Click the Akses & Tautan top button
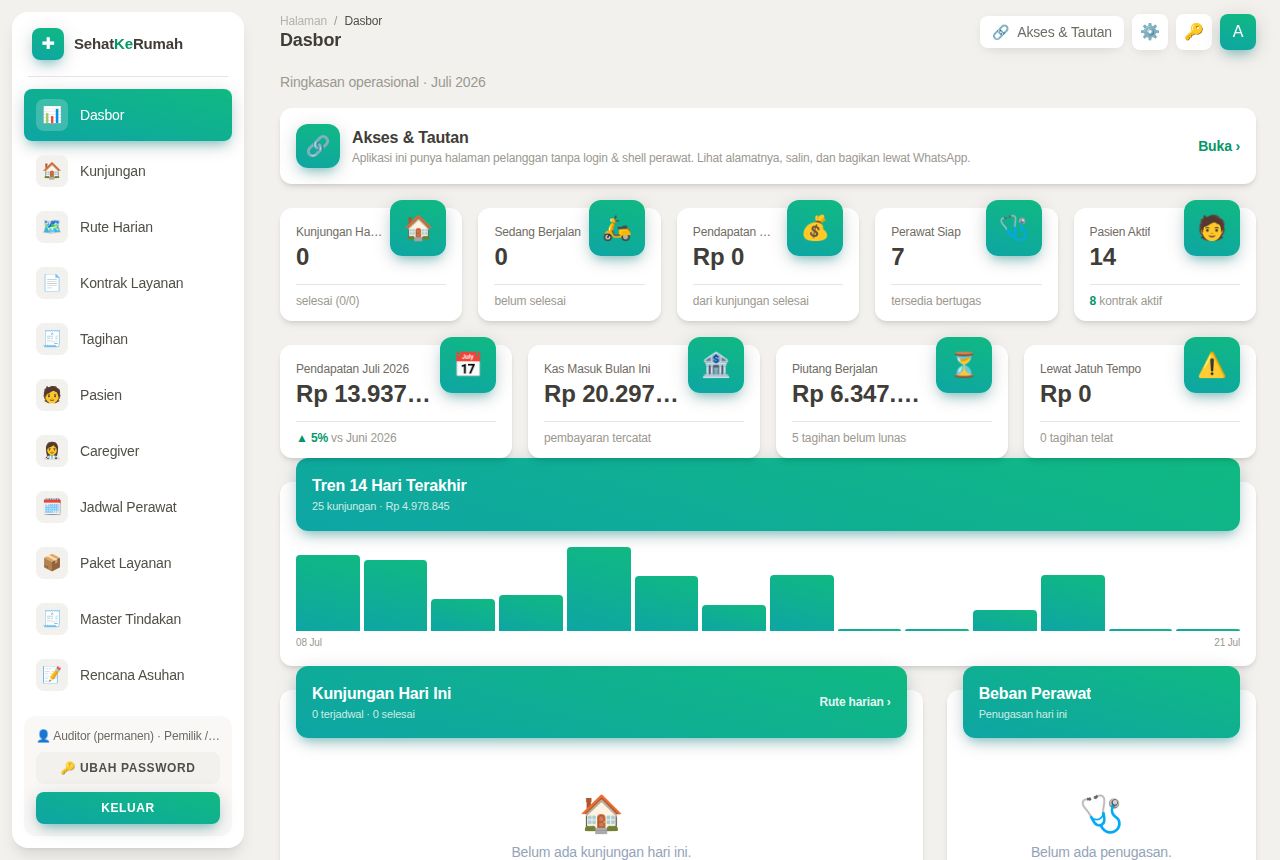The height and width of the screenshot is (860, 1280). tap(1052, 32)
